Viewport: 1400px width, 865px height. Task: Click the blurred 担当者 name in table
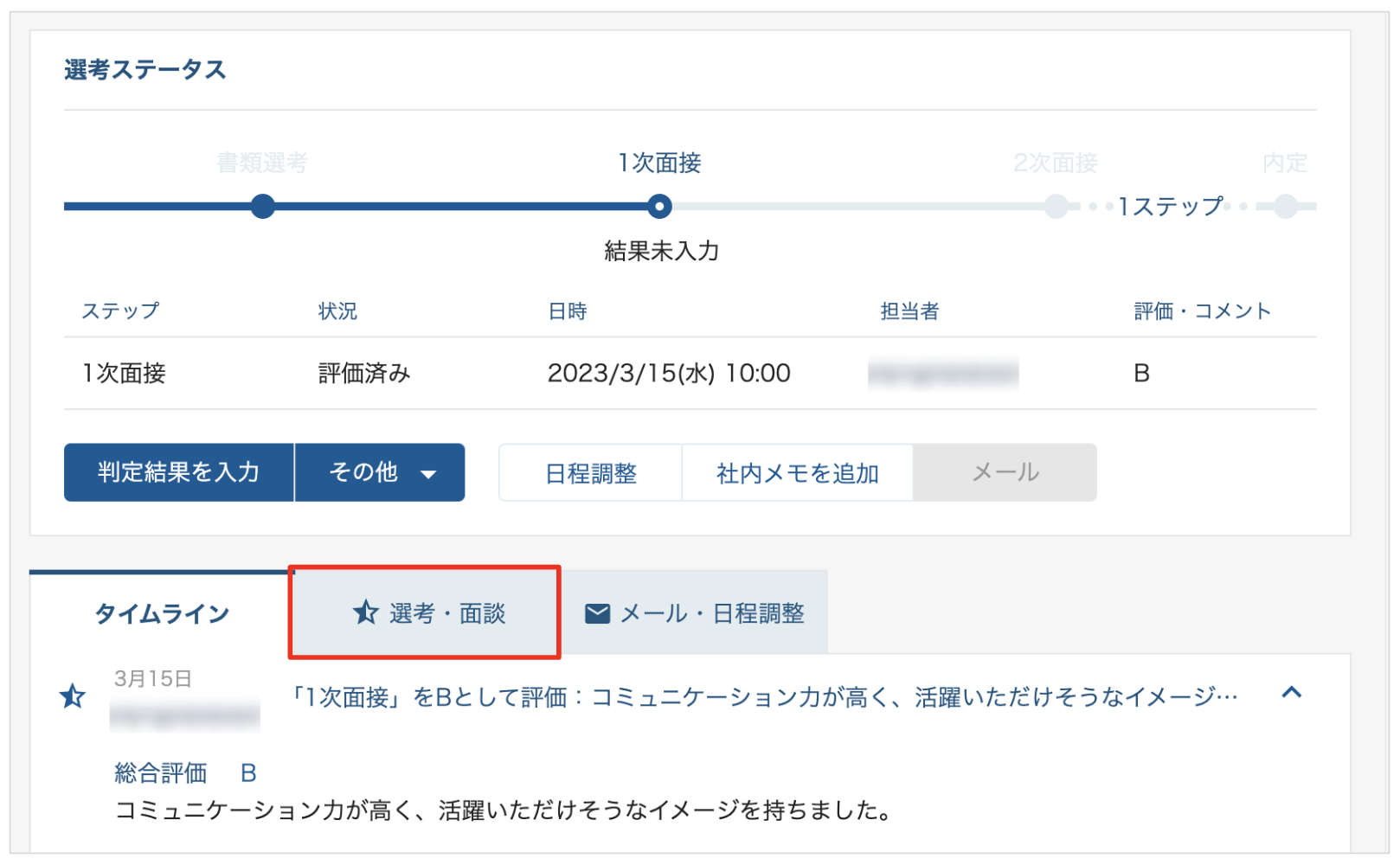tap(943, 374)
